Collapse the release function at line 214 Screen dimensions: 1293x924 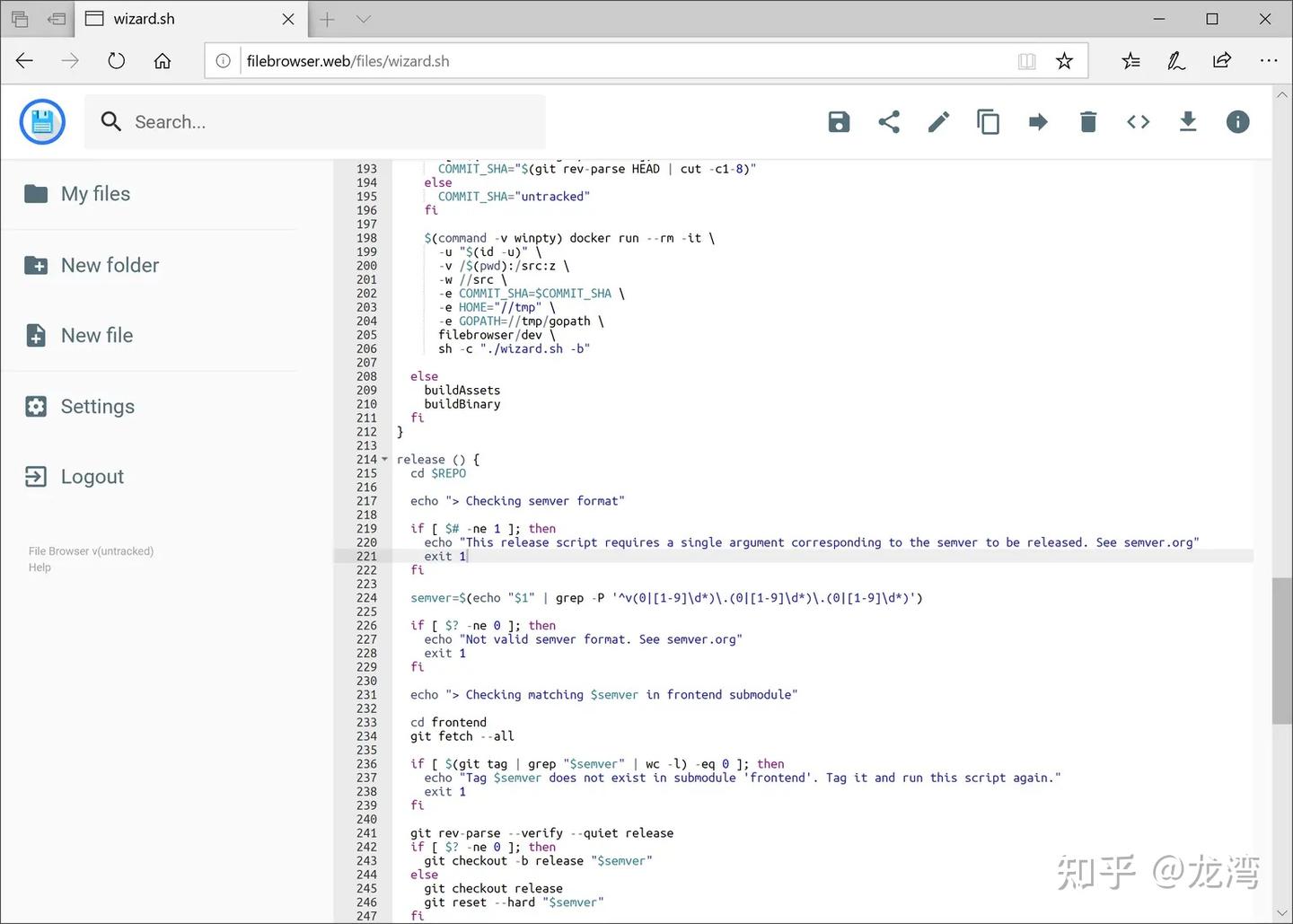pyautogui.click(x=384, y=459)
